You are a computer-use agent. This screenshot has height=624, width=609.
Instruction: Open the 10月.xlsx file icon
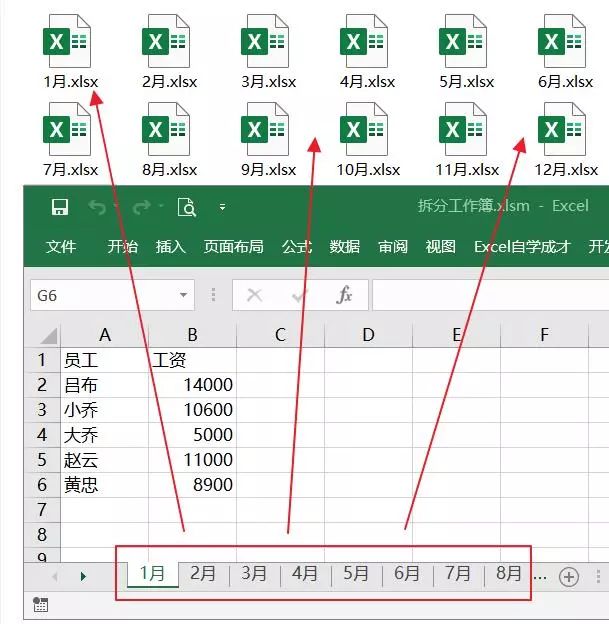point(364,129)
